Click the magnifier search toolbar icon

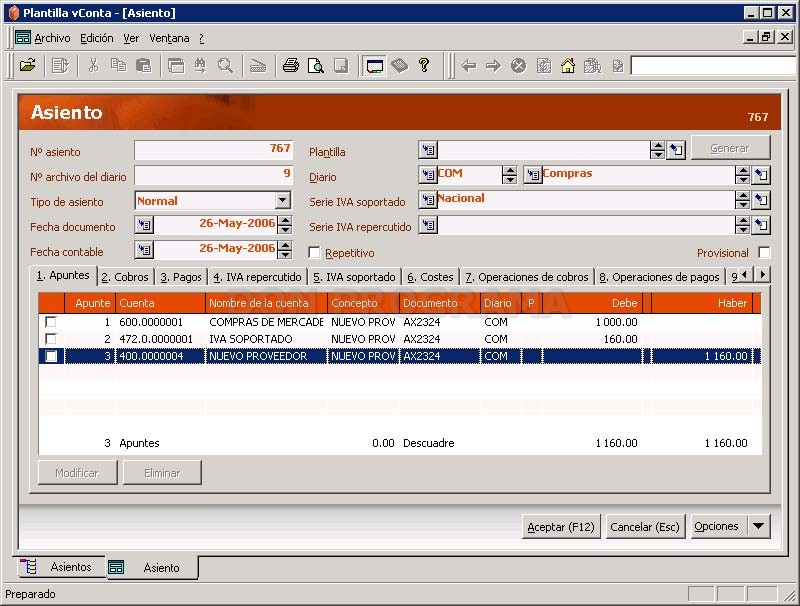pyautogui.click(x=225, y=65)
